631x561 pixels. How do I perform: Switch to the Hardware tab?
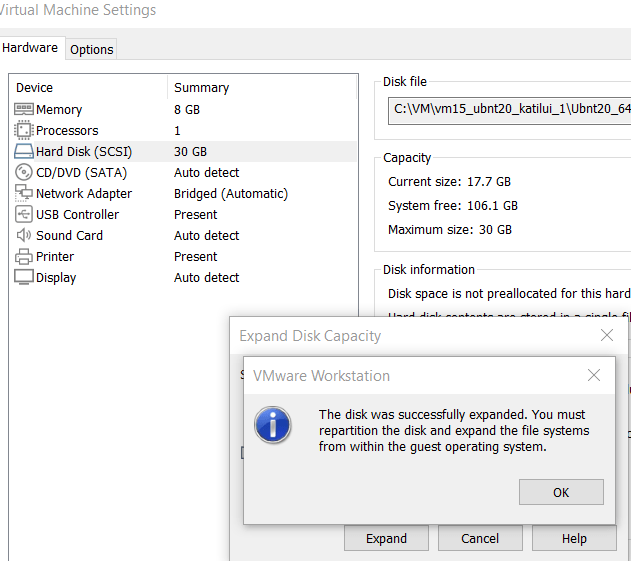pos(30,48)
